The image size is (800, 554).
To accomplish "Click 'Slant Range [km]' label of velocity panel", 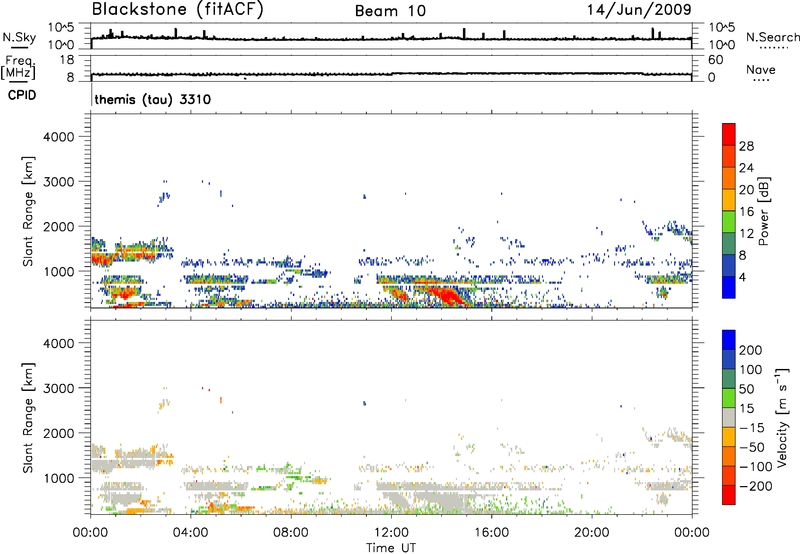I will (x=28, y=418).
